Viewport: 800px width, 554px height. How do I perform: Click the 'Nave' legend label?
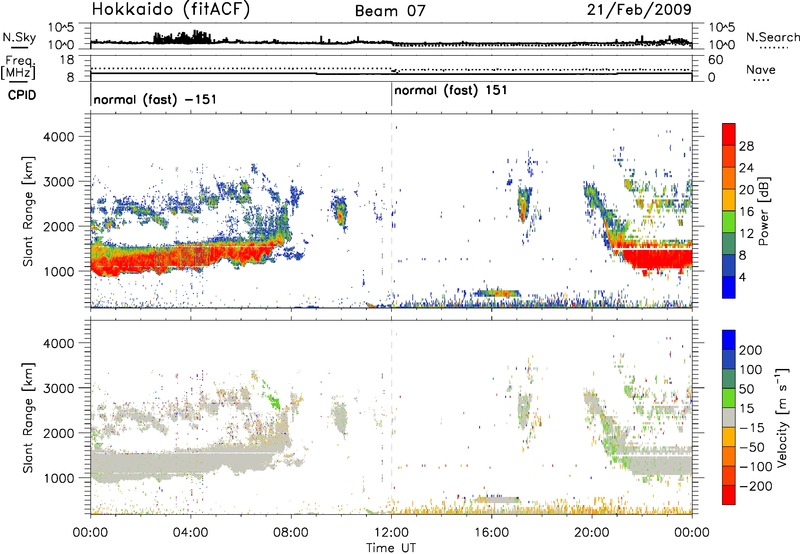pos(761,69)
